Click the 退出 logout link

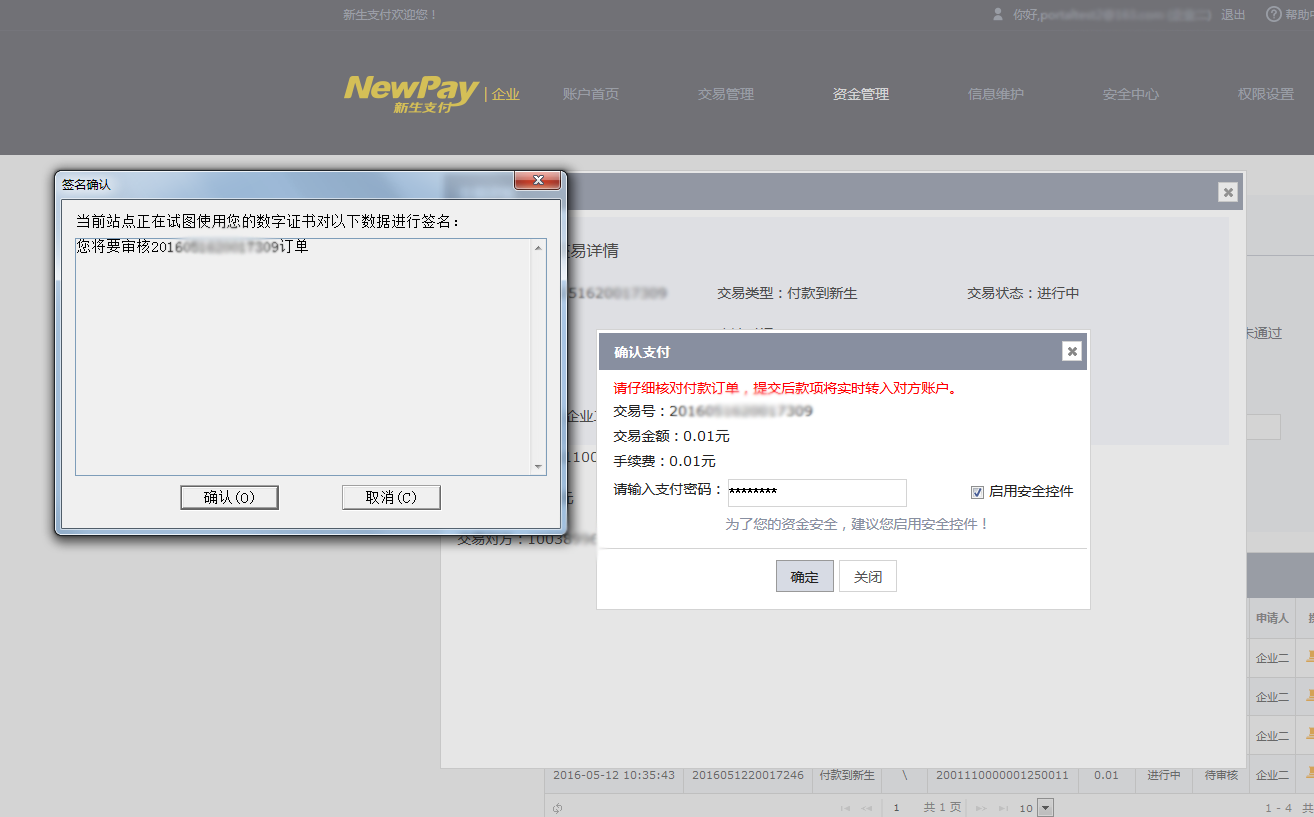point(1234,15)
